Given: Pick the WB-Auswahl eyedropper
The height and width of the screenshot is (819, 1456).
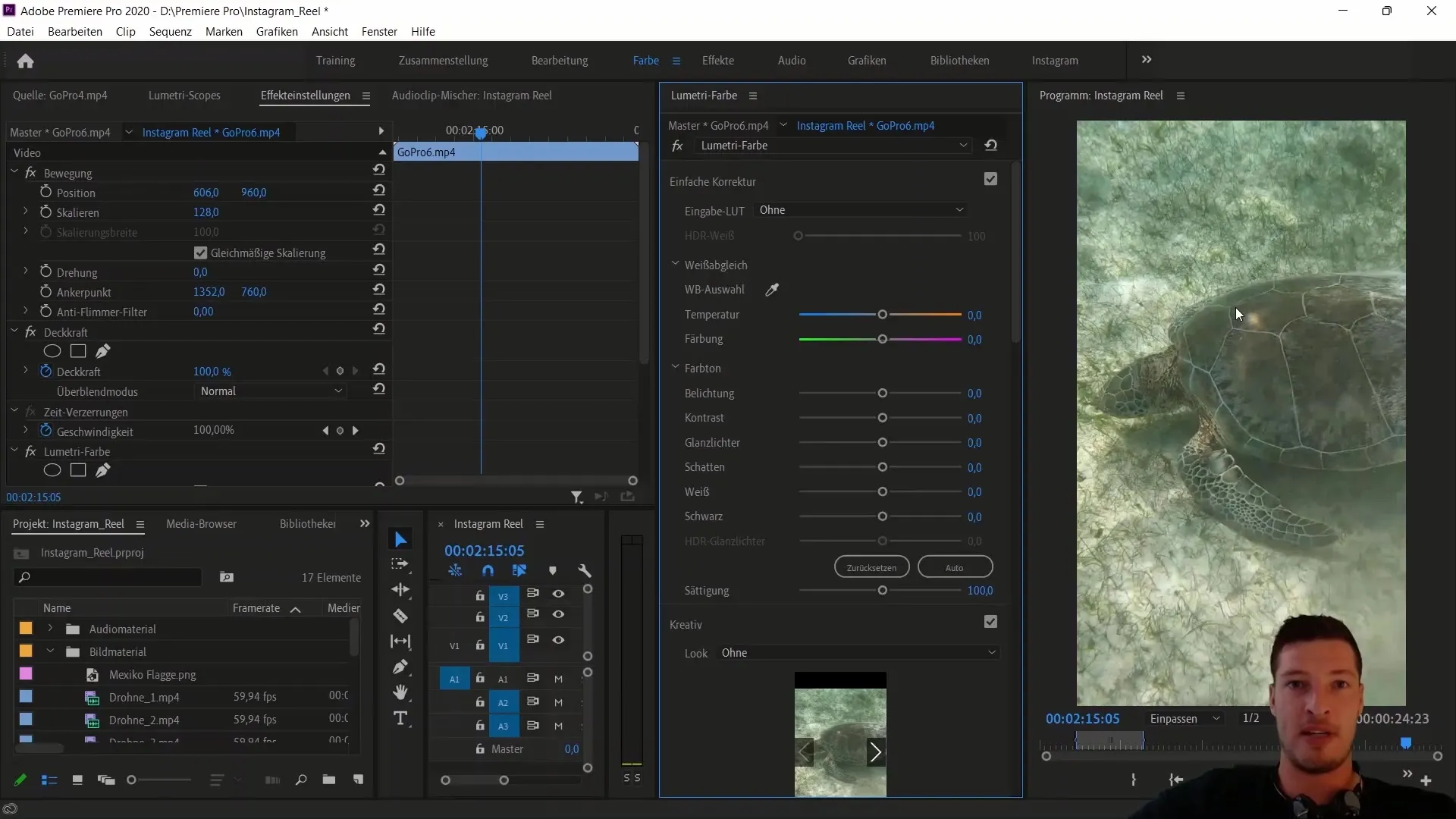Looking at the screenshot, I should click(x=772, y=290).
